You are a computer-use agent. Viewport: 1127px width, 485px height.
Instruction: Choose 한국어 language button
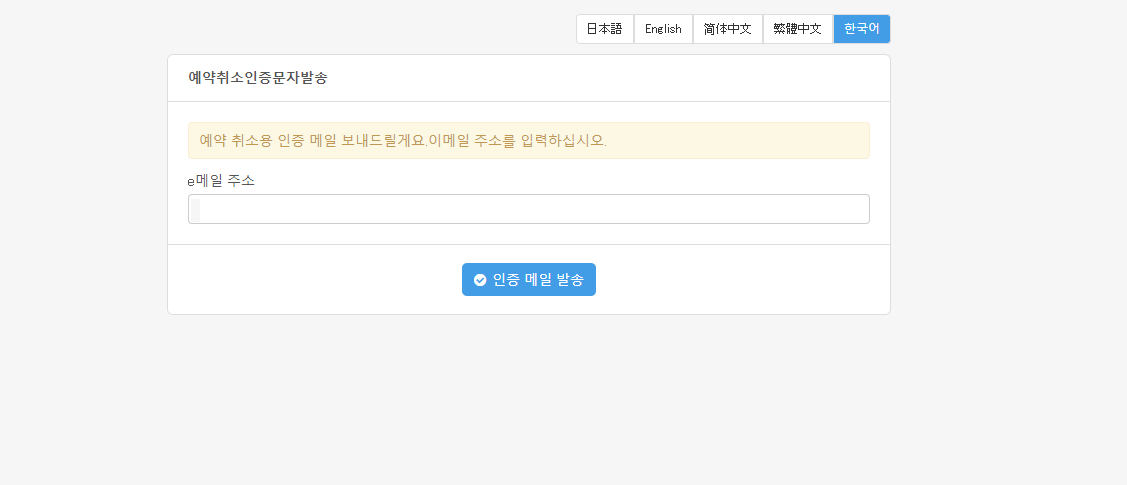[x=861, y=29]
